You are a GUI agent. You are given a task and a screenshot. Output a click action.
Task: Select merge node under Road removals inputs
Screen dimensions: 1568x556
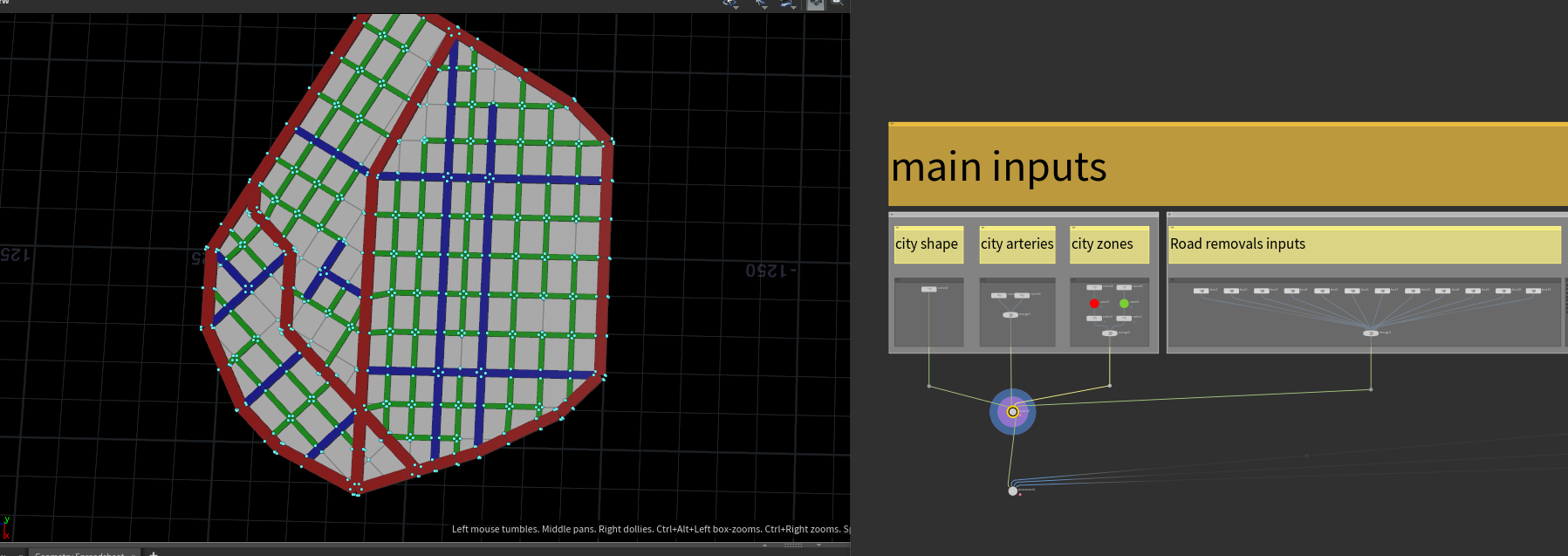point(1371,333)
